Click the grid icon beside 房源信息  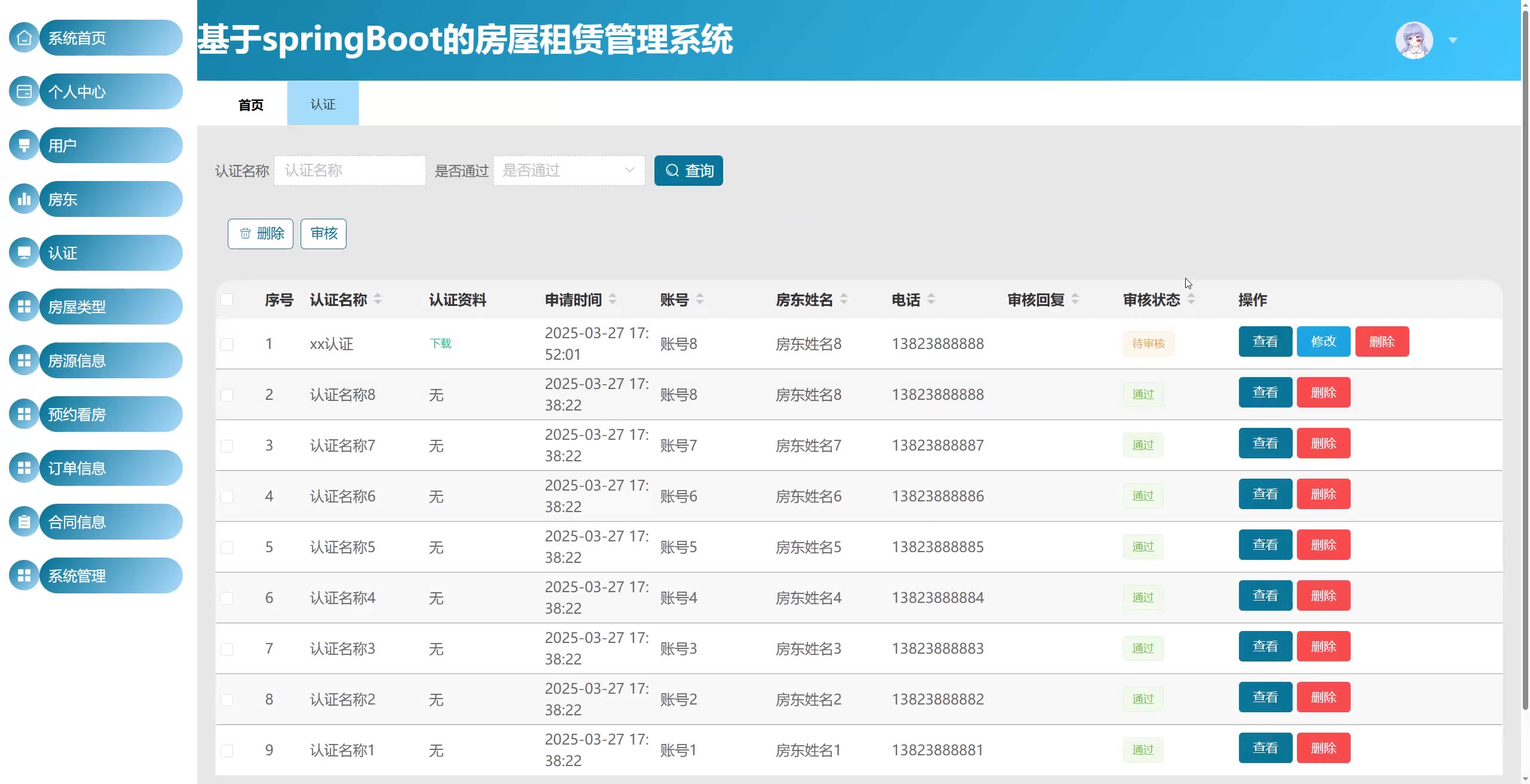24,360
